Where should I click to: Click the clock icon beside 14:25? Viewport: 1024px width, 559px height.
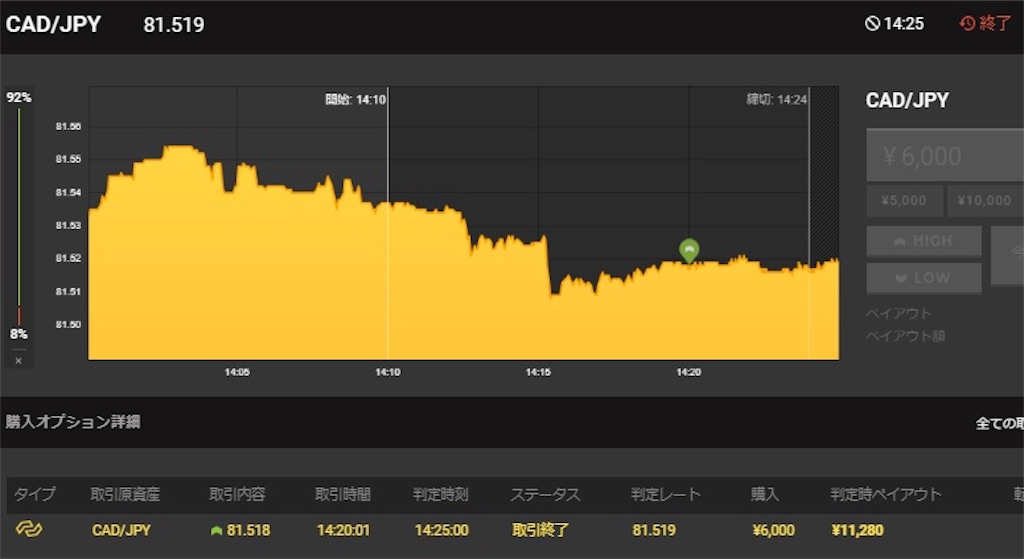tap(872, 24)
